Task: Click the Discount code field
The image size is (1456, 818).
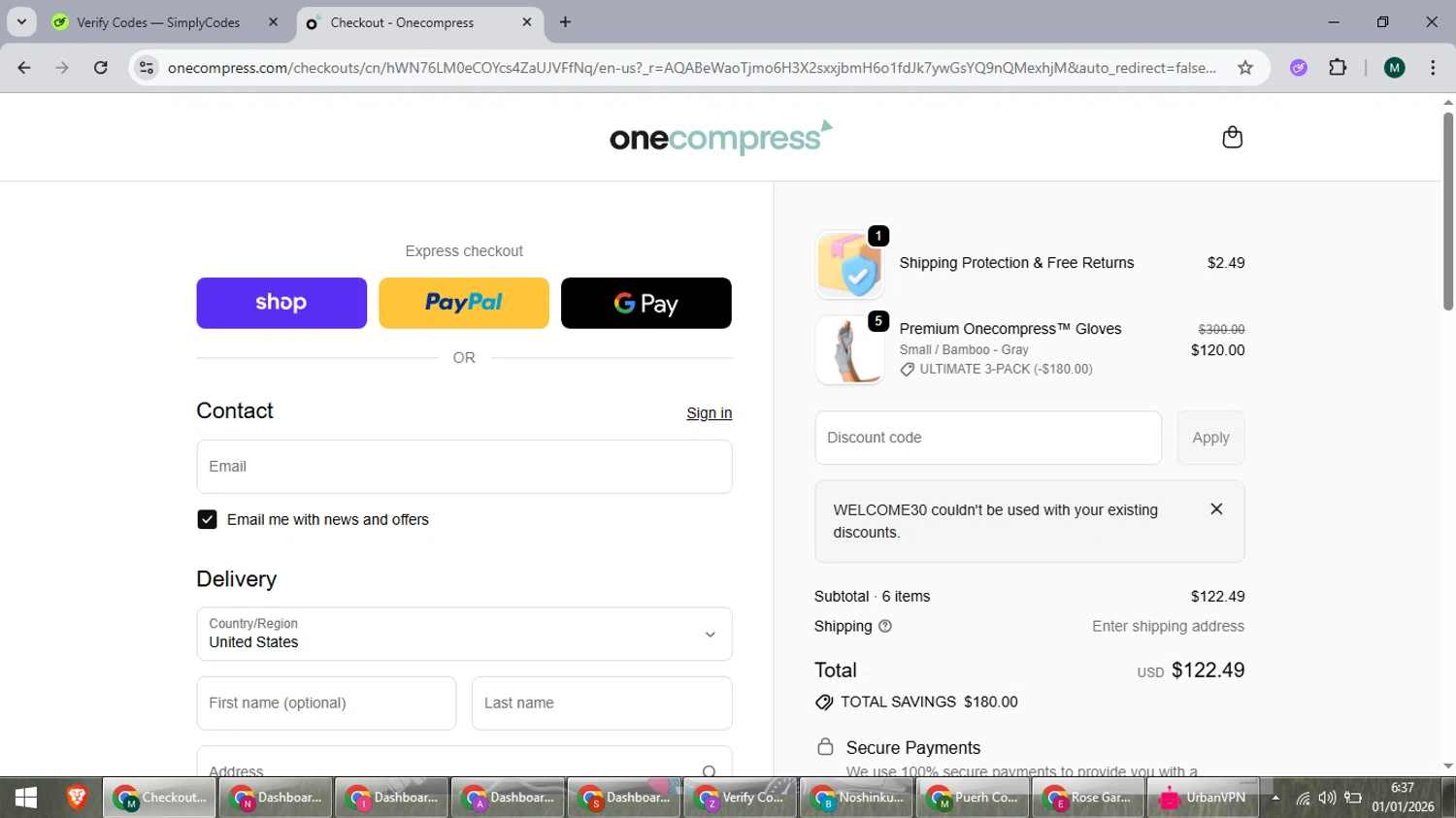Action: 988,438
